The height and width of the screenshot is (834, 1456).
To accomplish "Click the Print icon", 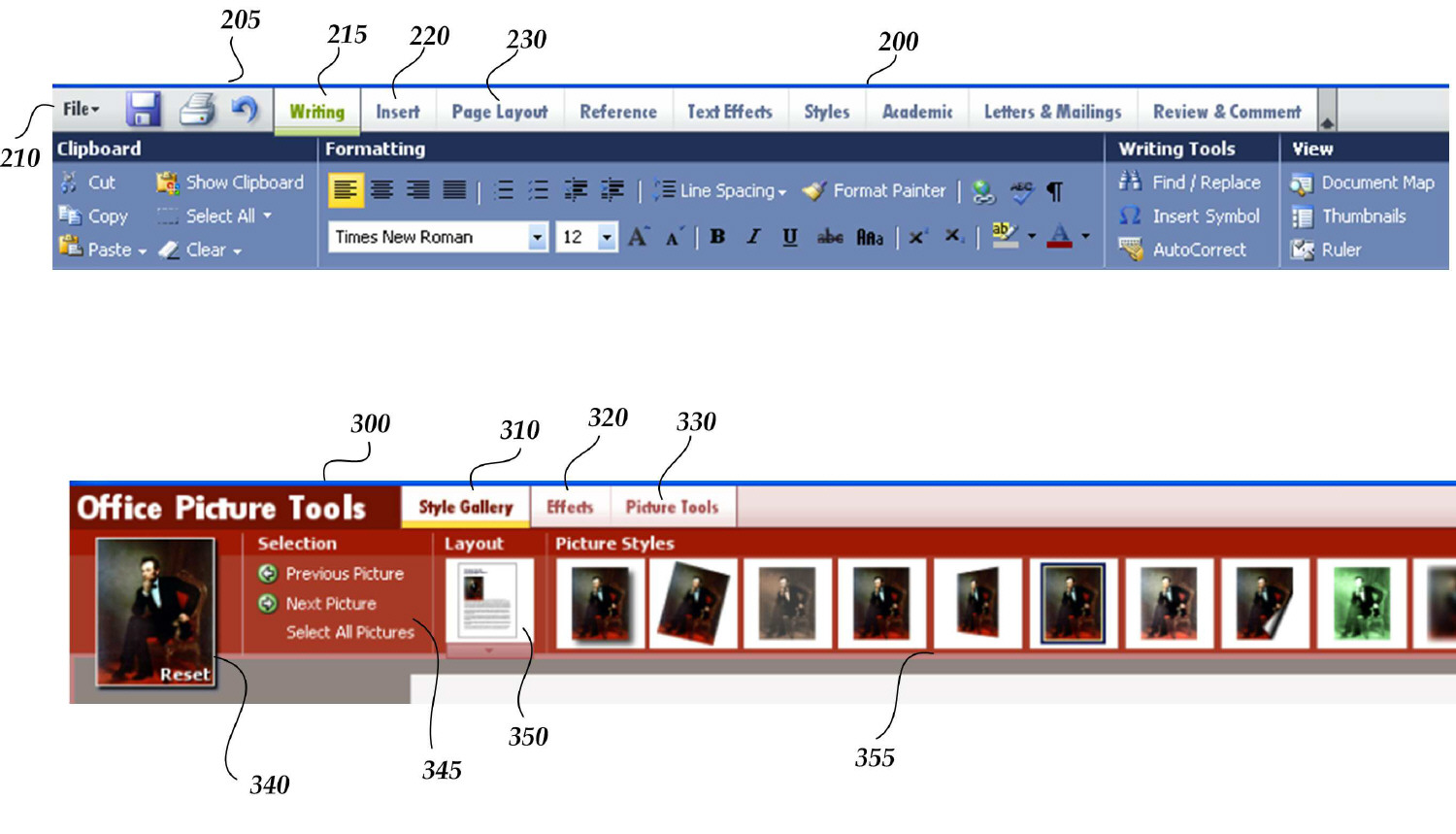I will pyautogui.click(x=197, y=110).
